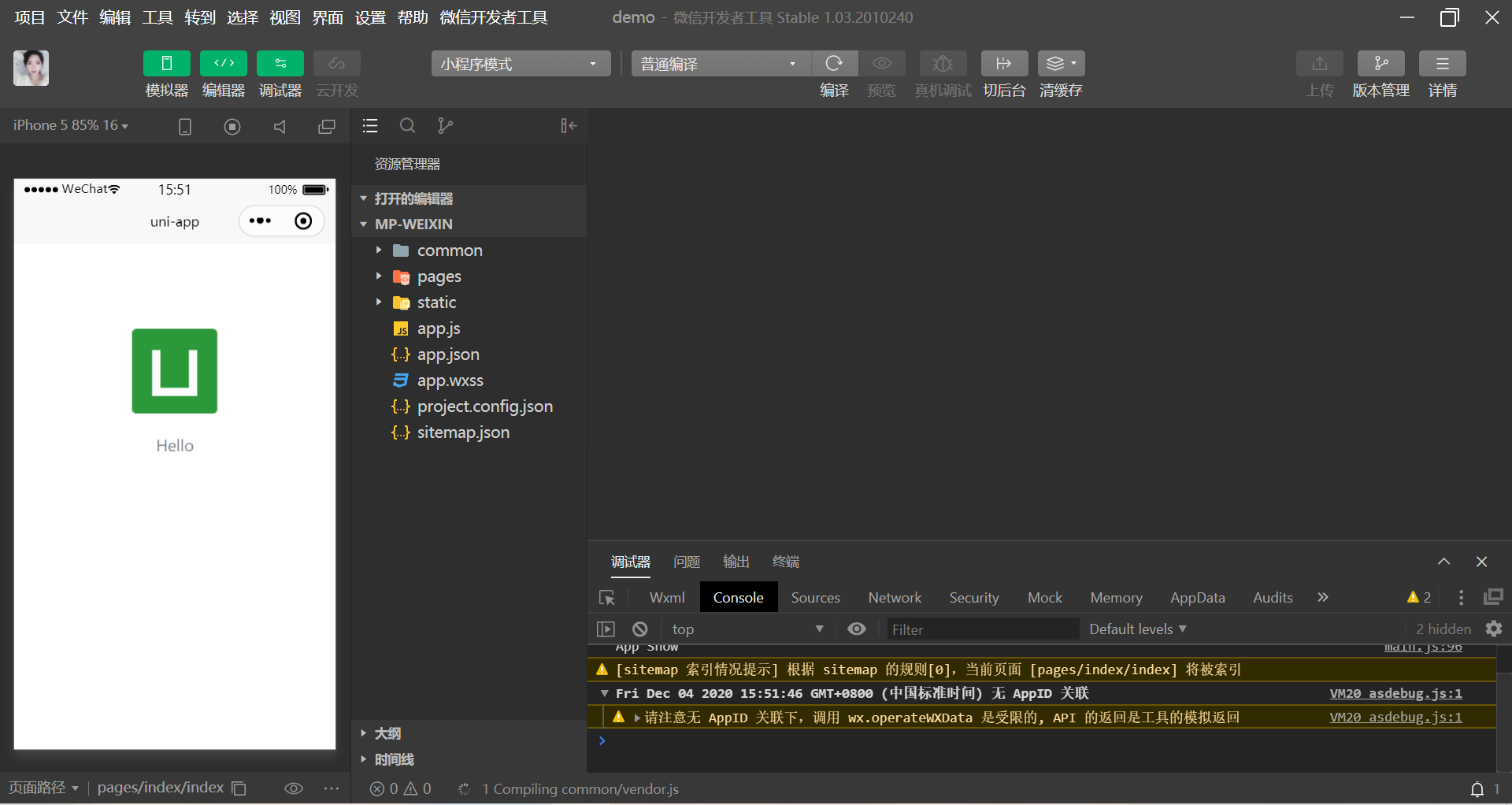
Task: Open the project.config.json file
Action: pos(469,406)
